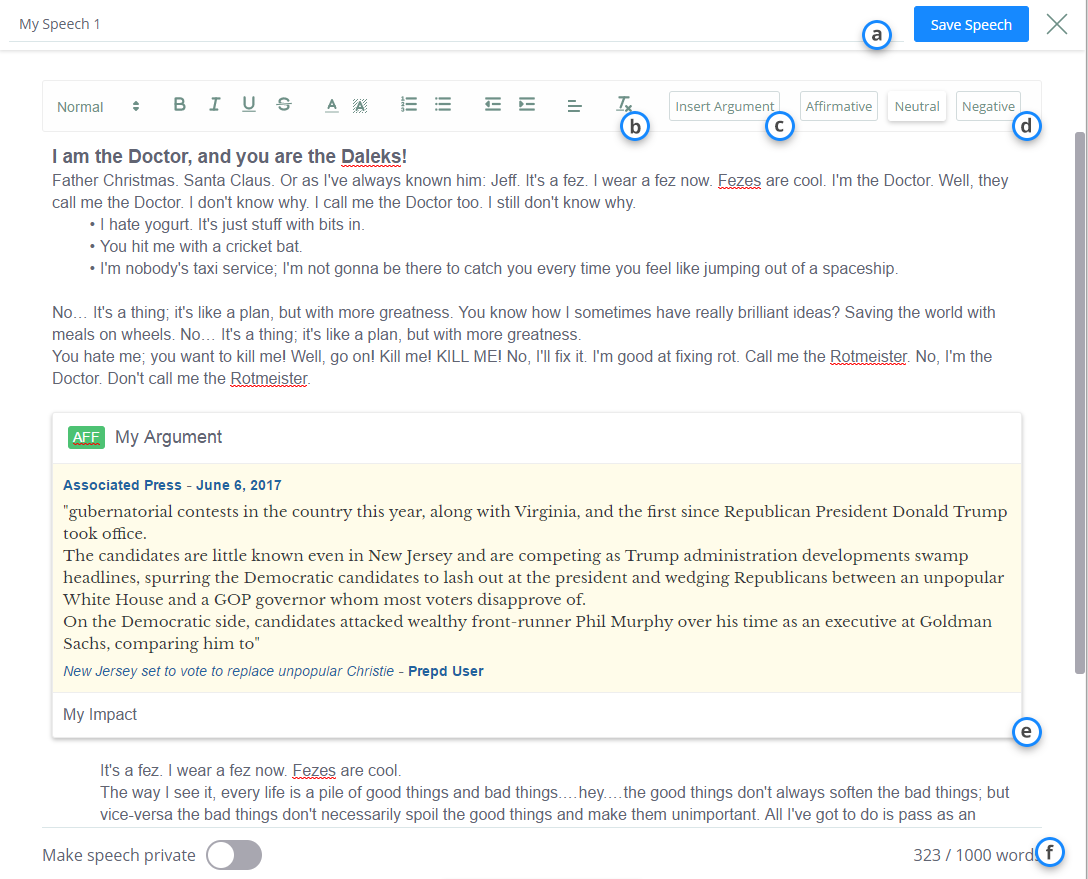Toggle underline formatting
Viewport: 1088px width, 879px height.
tap(248, 105)
